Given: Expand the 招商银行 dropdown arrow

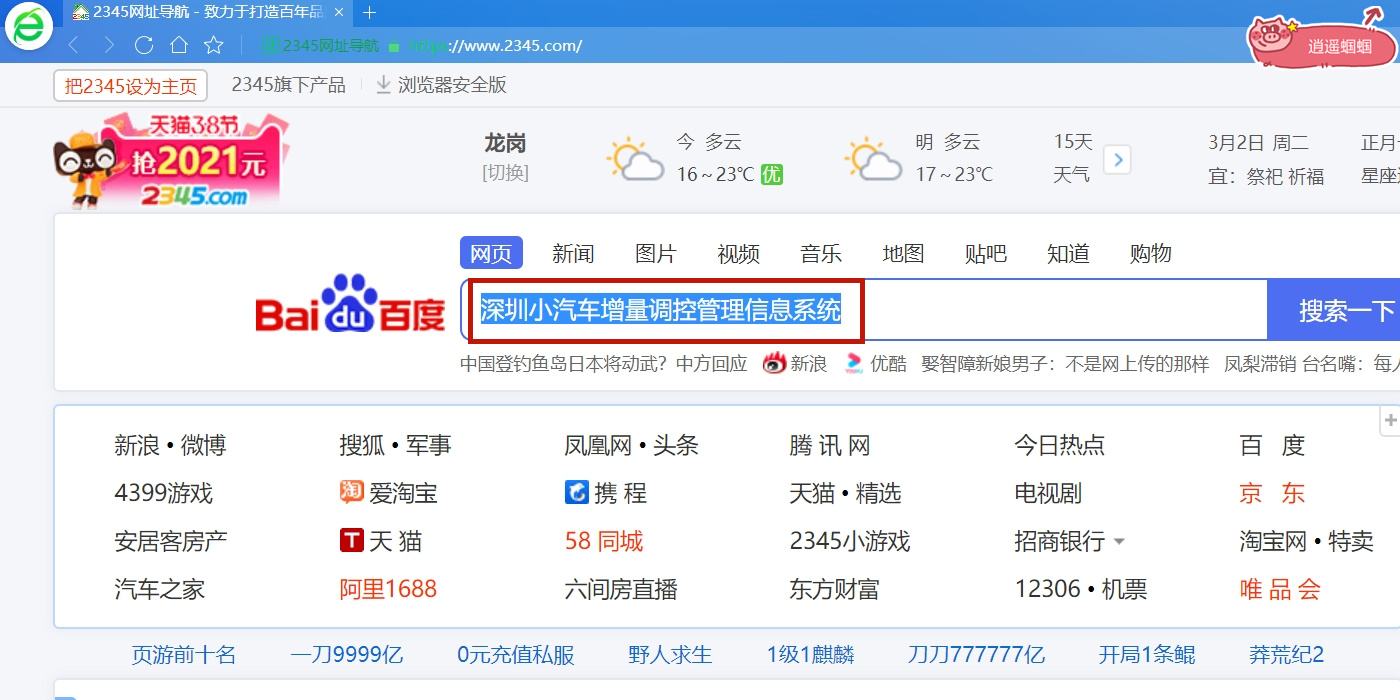Looking at the screenshot, I should pyautogui.click(x=1119, y=542).
